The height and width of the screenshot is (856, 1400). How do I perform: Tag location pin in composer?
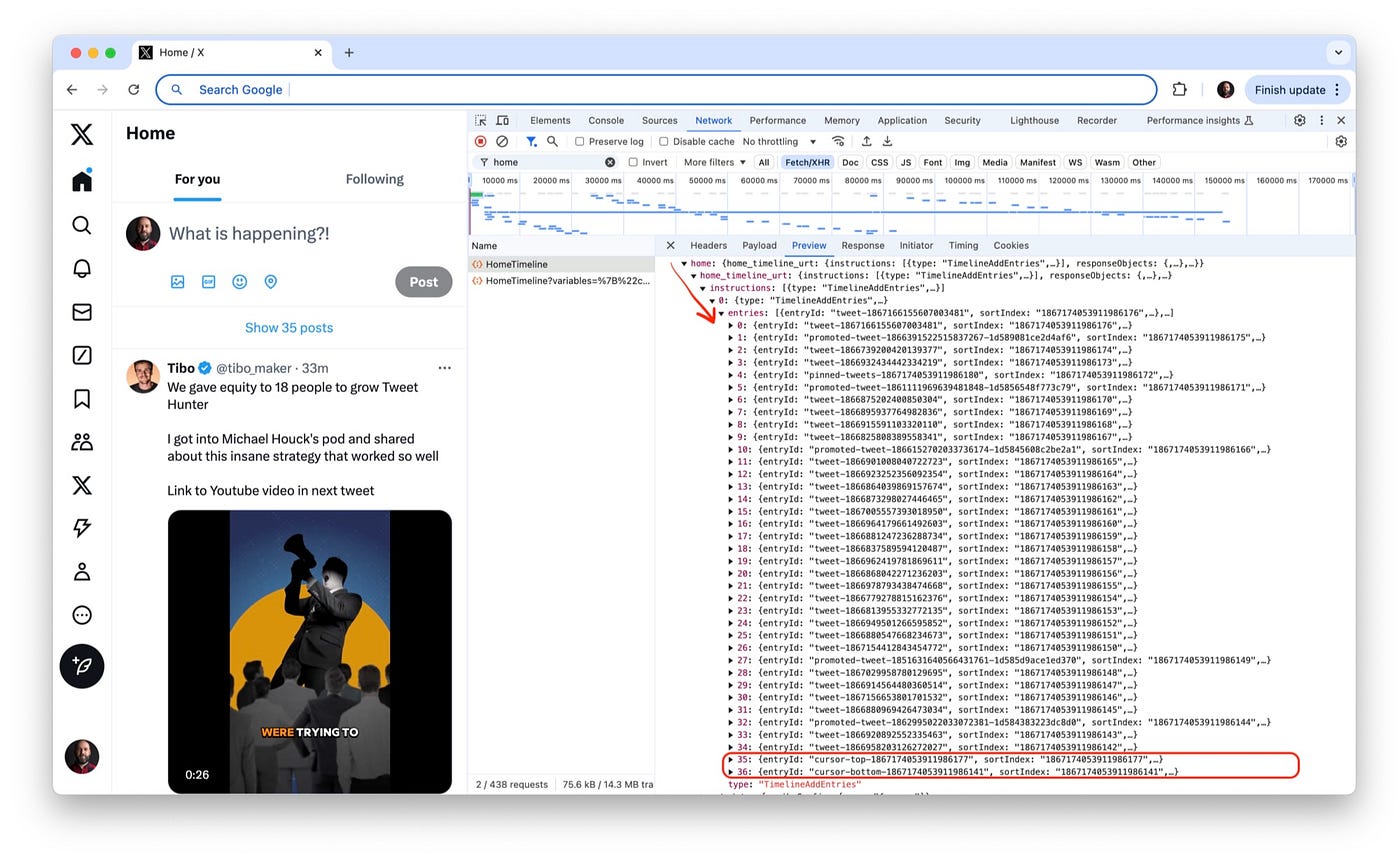point(270,282)
